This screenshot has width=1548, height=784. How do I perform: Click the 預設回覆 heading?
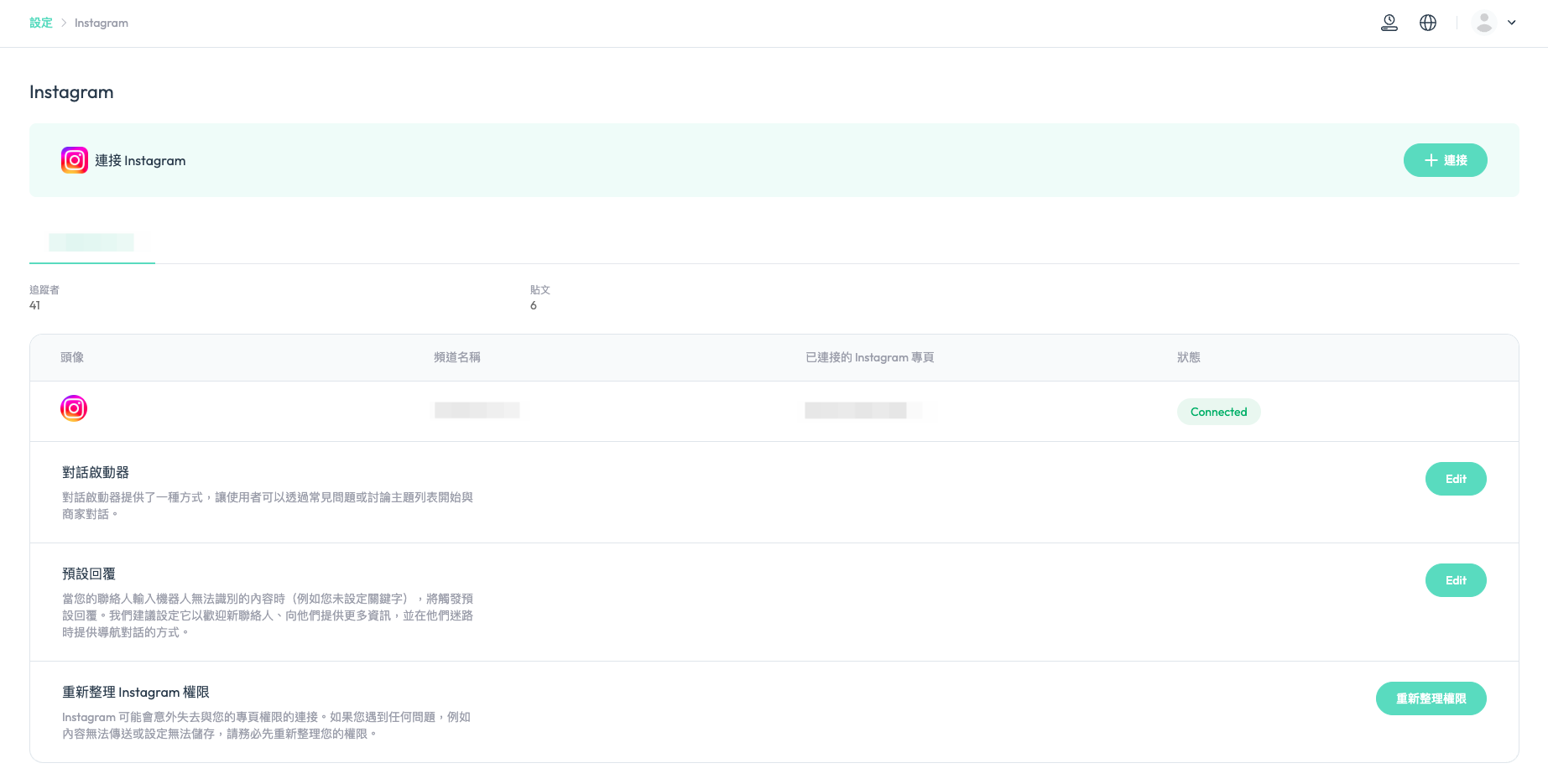(89, 574)
